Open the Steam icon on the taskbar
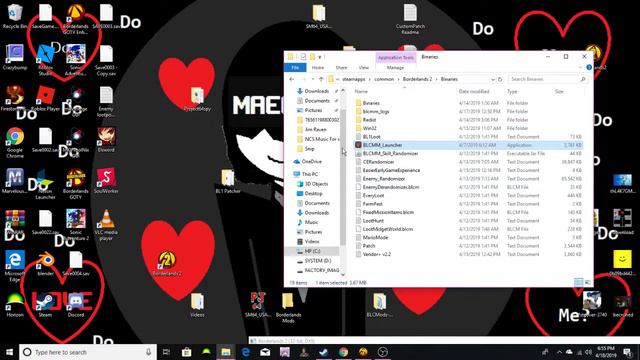Viewport: 640px width, 360px height. click(x=324, y=352)
